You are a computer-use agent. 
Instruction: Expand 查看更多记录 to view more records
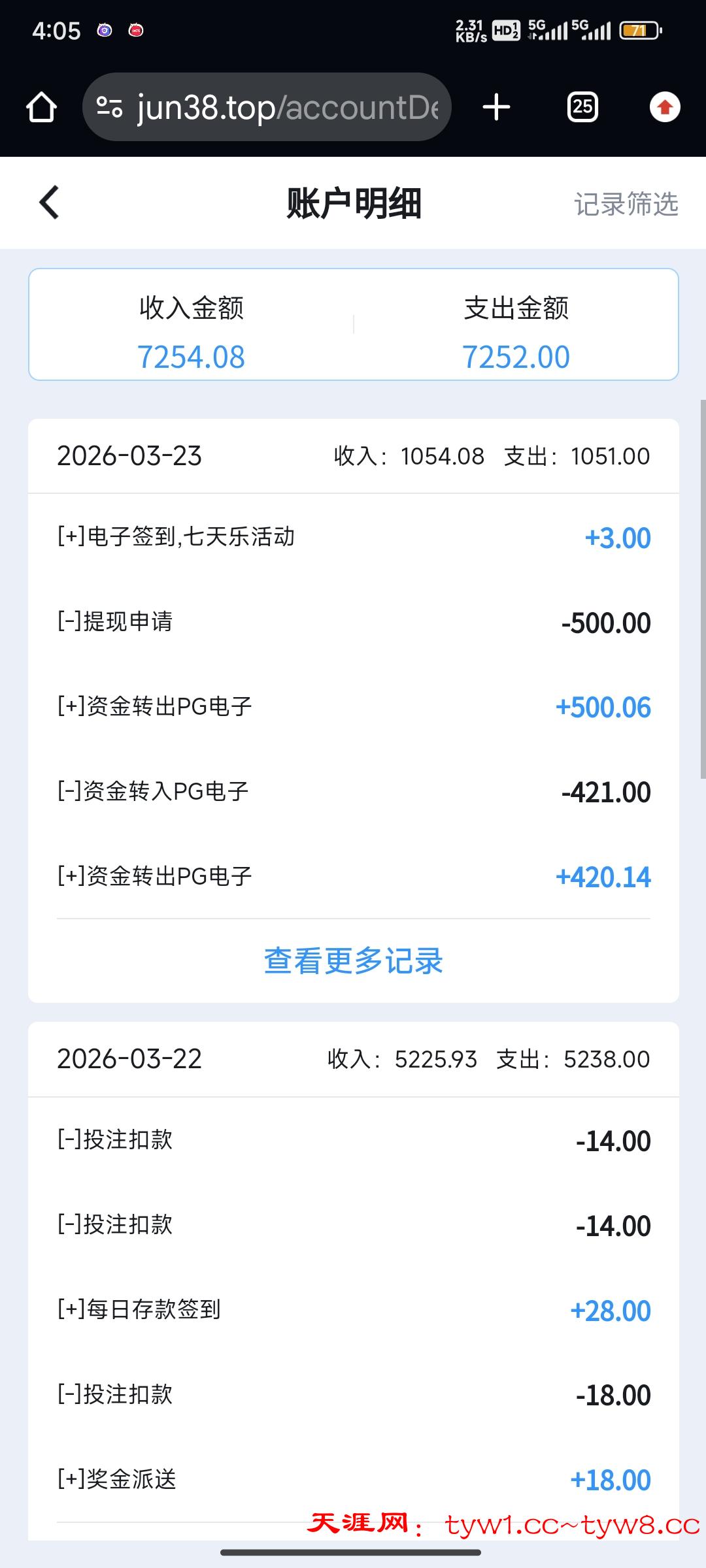click(353, 960)
